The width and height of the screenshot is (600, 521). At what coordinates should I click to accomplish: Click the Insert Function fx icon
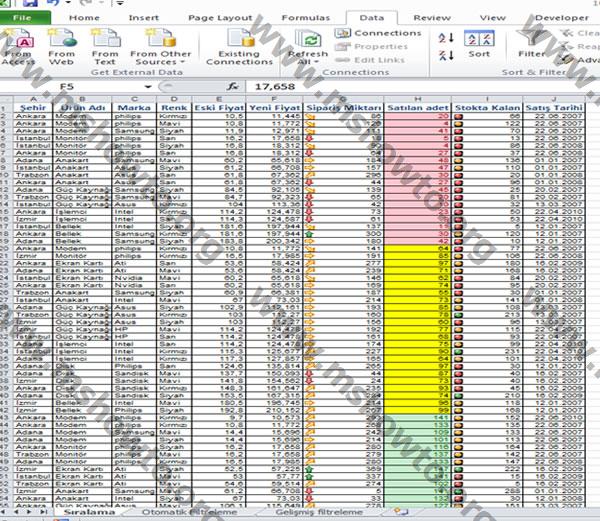[x=232, y=87]
